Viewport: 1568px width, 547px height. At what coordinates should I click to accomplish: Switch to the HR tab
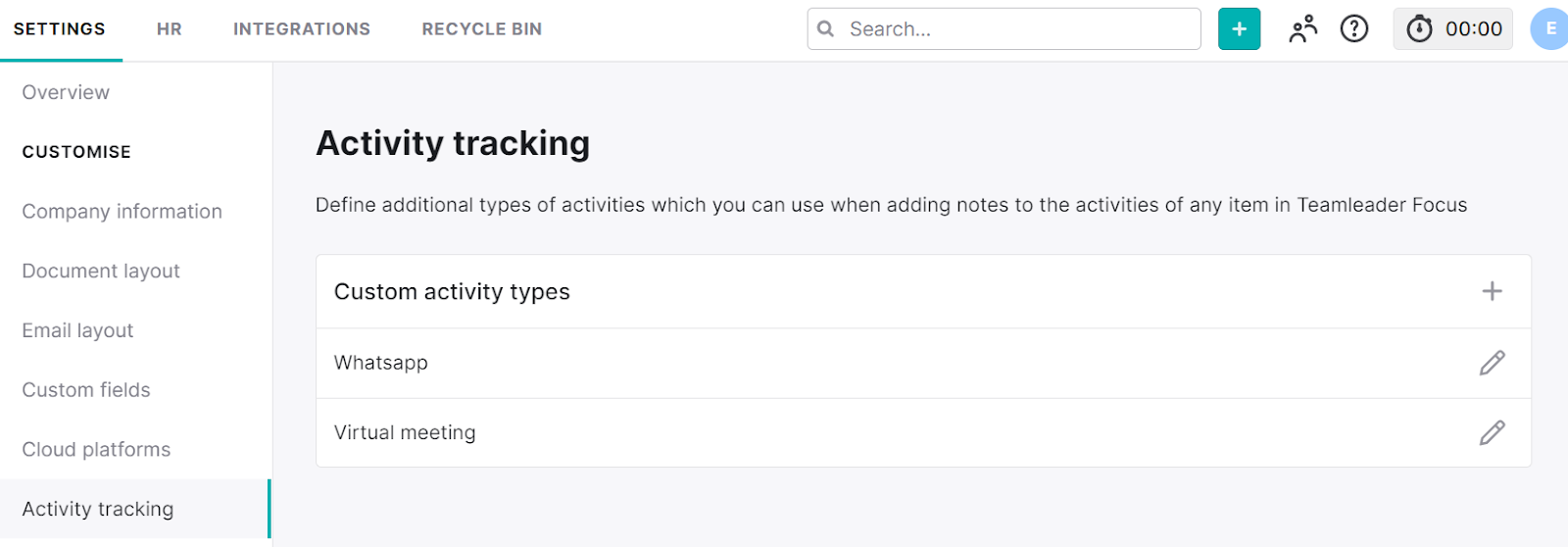coord(170,29)
